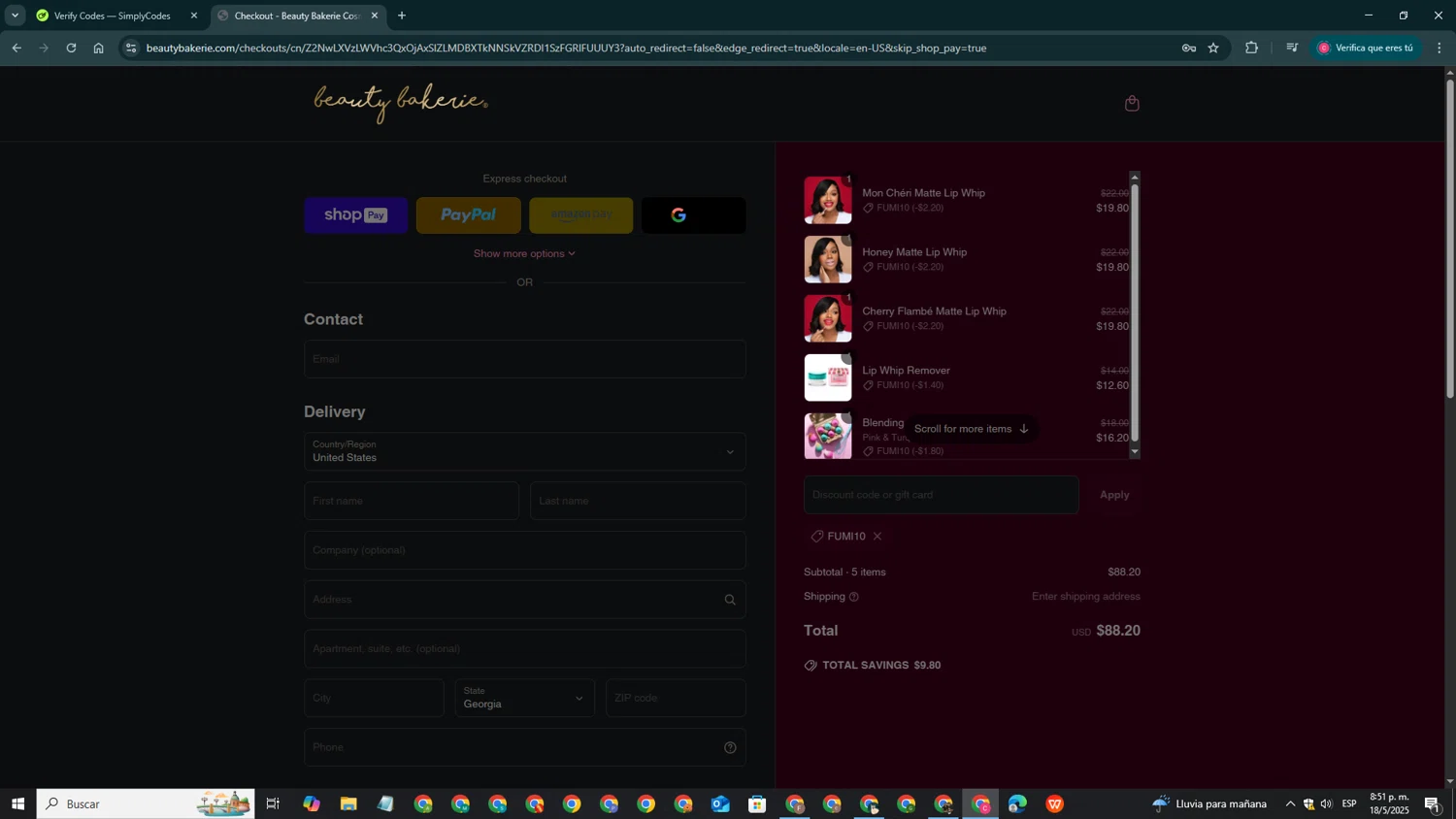
Task: Close the Verify Codes tab
Action: tap(193, 16)
